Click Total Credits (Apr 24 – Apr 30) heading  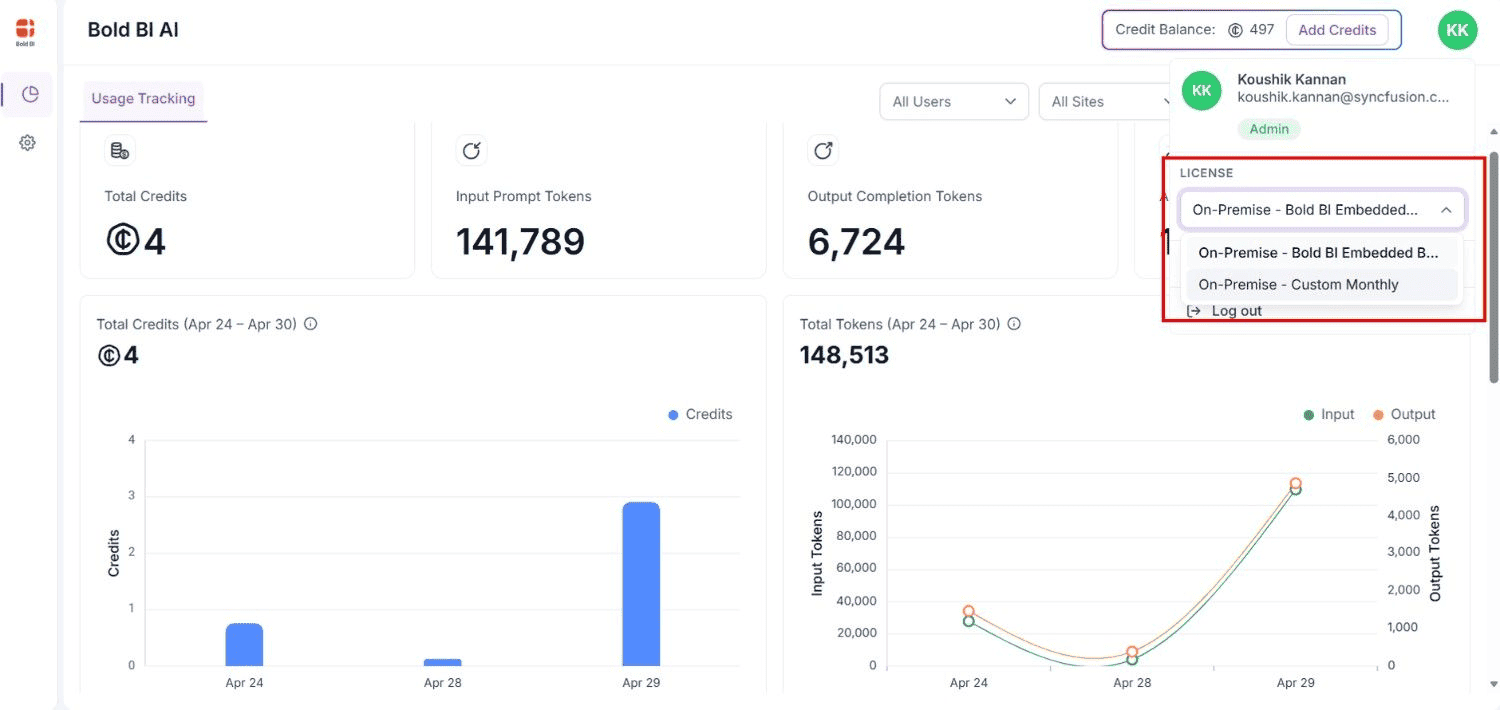point(197,324)
